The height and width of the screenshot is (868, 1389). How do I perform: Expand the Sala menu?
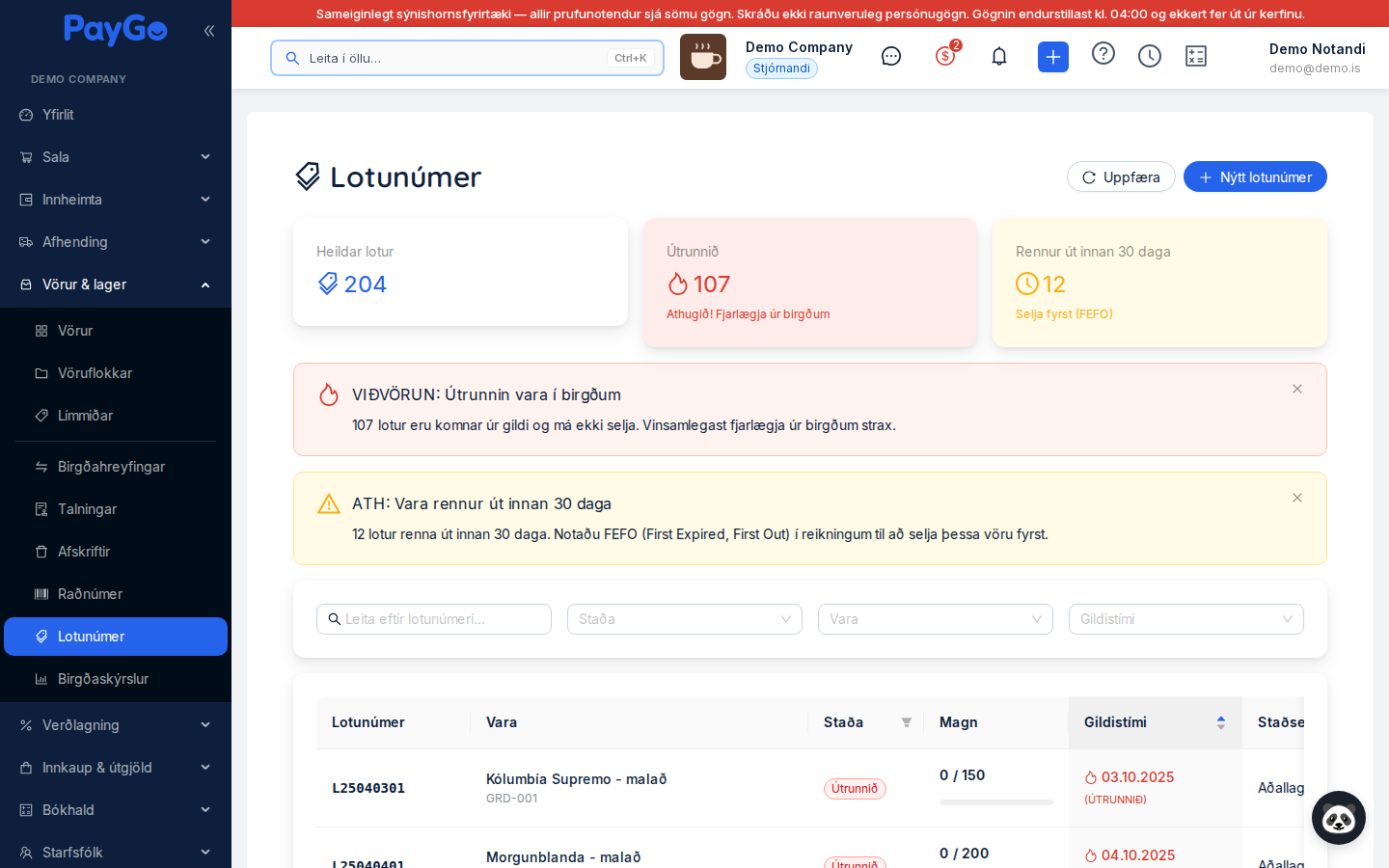click(x=116, y=157)
